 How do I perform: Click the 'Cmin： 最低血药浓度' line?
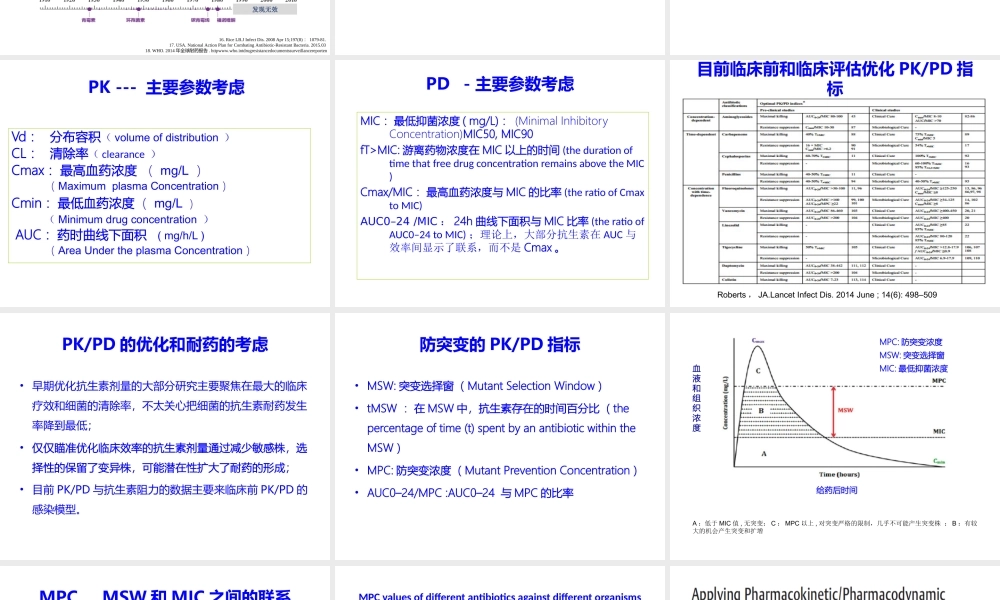(x=103, y=203)
